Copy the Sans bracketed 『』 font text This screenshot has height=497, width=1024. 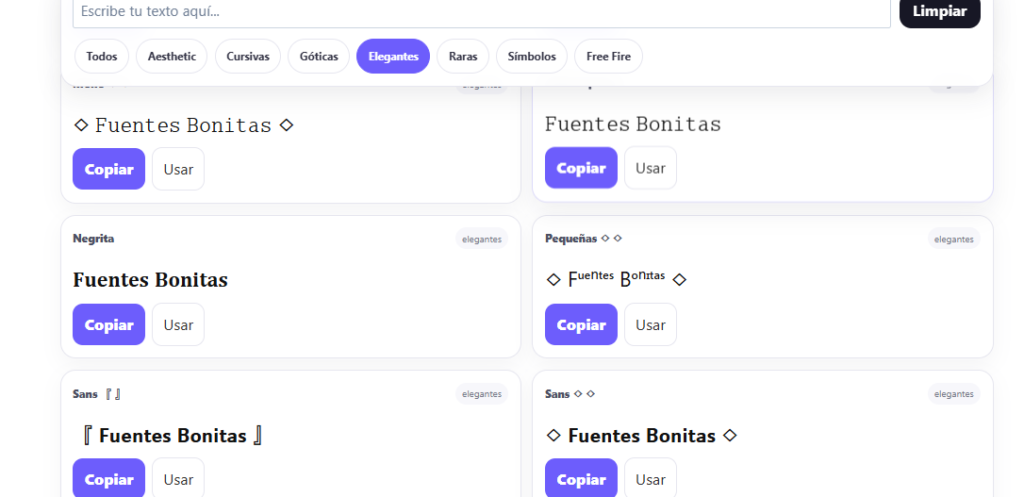click(x=109, y=479)
